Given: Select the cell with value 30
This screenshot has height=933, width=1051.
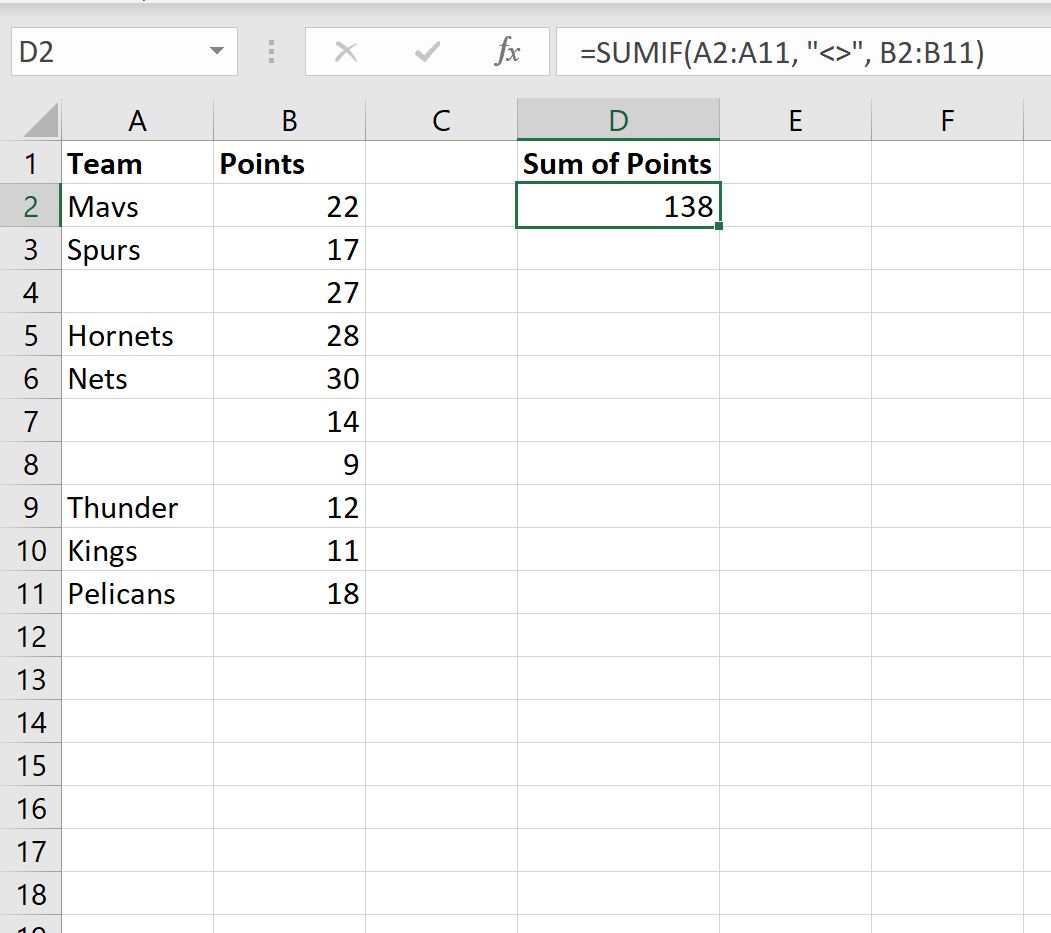Looking at the screenshot, I should [x=289, y=379].
